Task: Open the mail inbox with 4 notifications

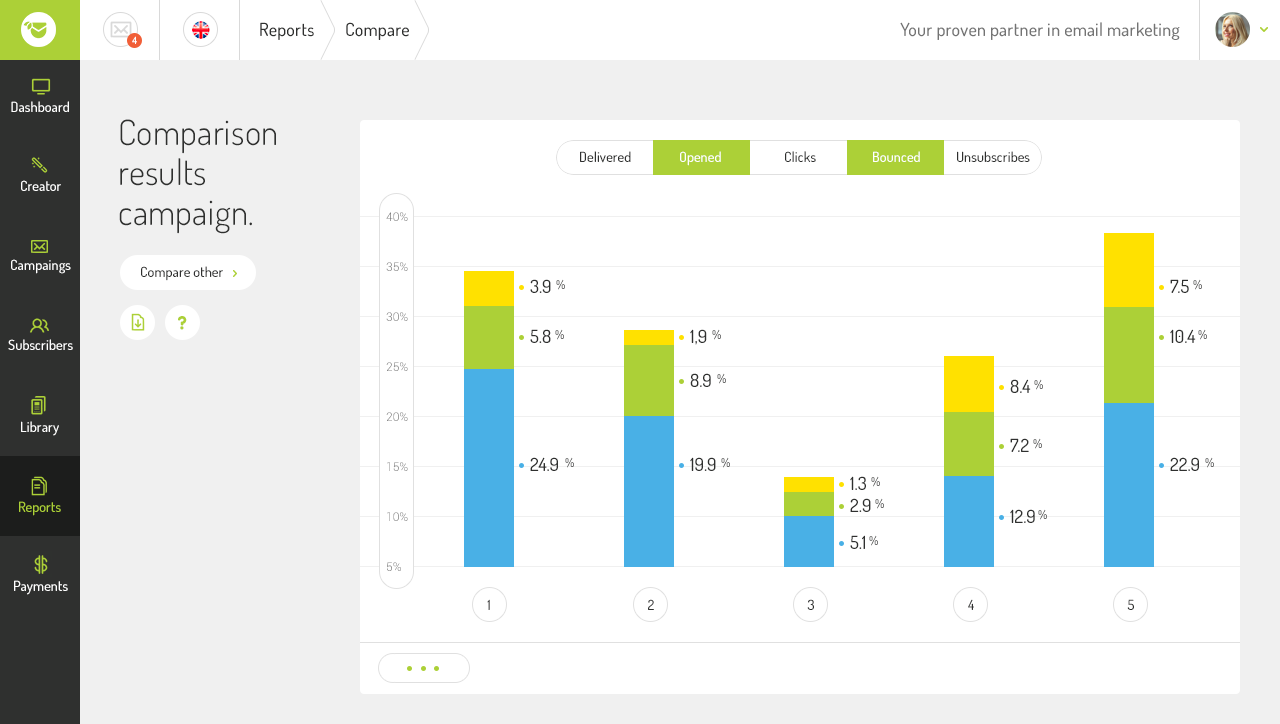Action: (121, 30)
